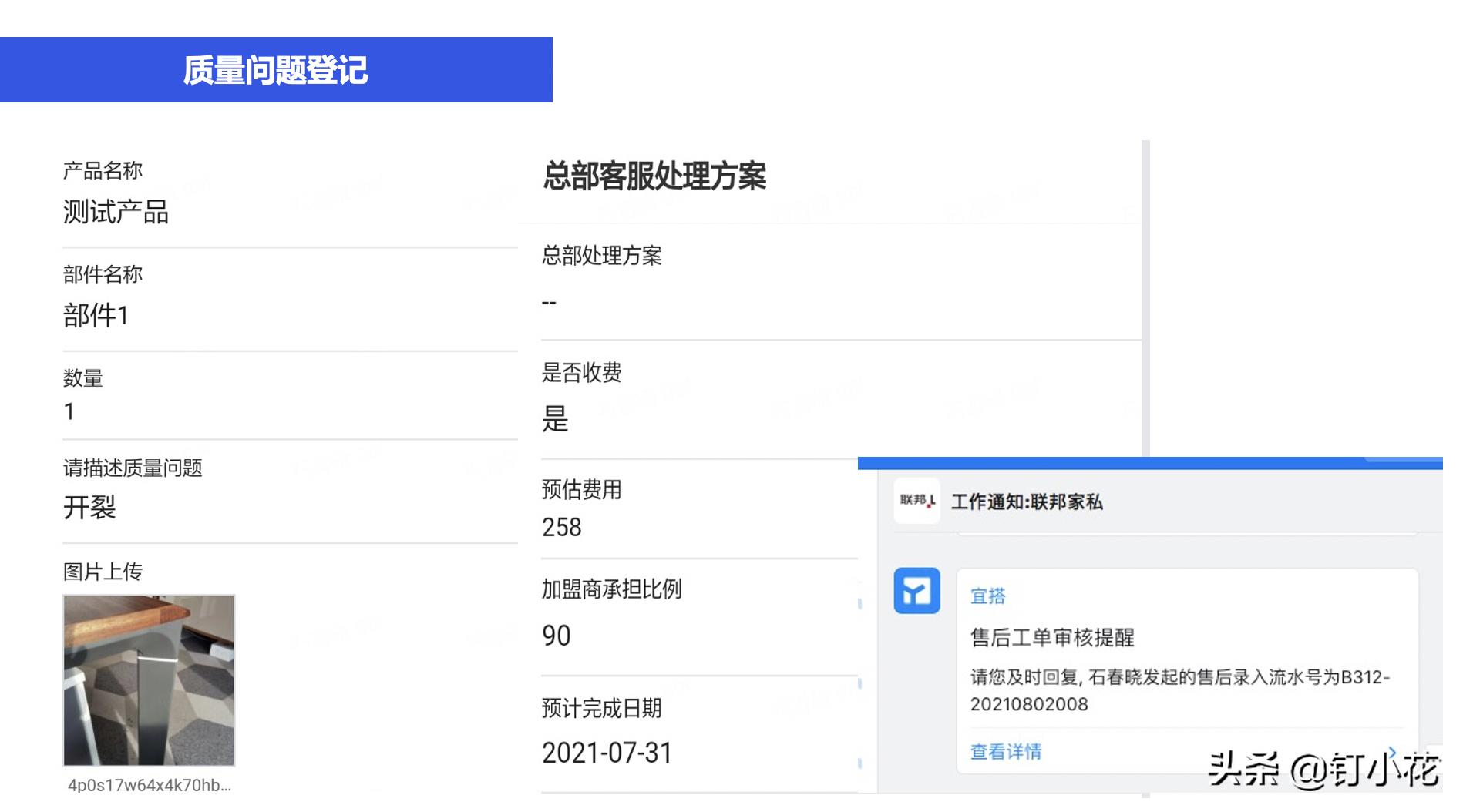This screenshot has width=1463, height=812.
Task: Click the notification title 售后工单审核提醒
Action: (x=1051, y=638)
